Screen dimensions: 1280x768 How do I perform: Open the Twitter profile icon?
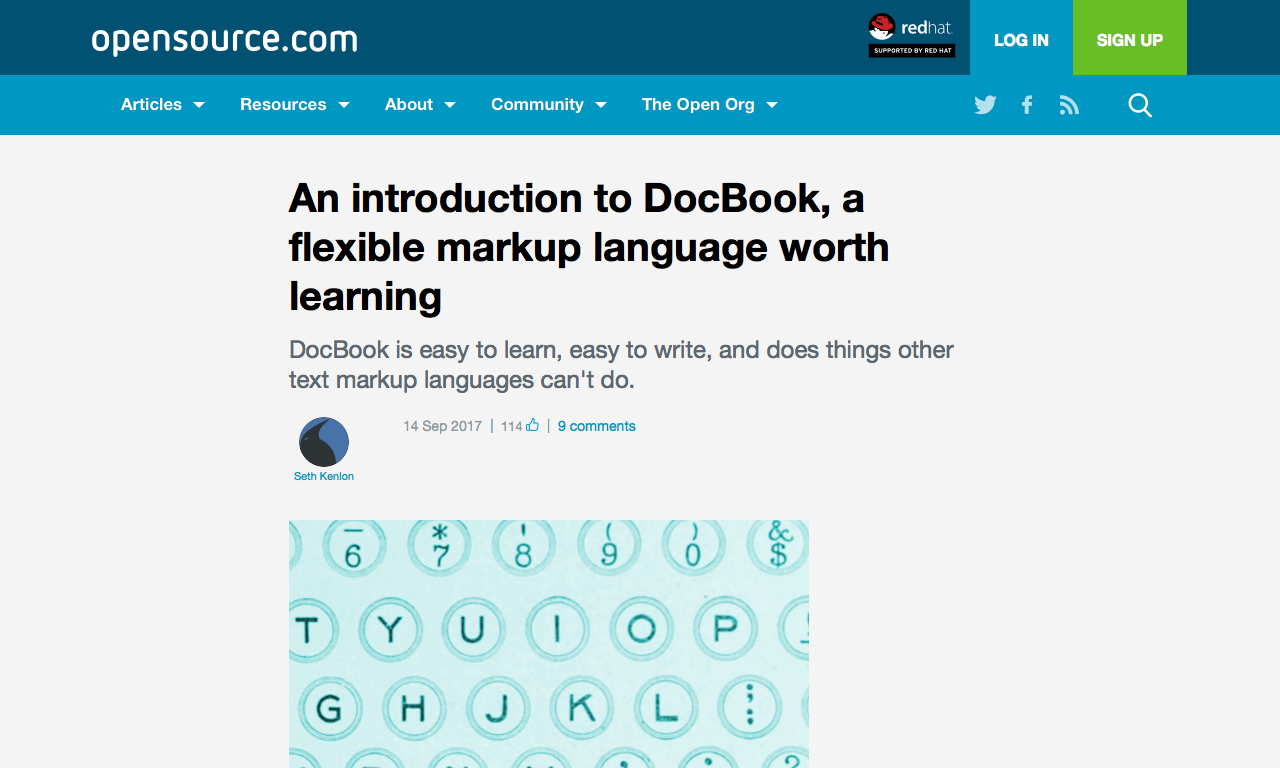tap(985, 105)
